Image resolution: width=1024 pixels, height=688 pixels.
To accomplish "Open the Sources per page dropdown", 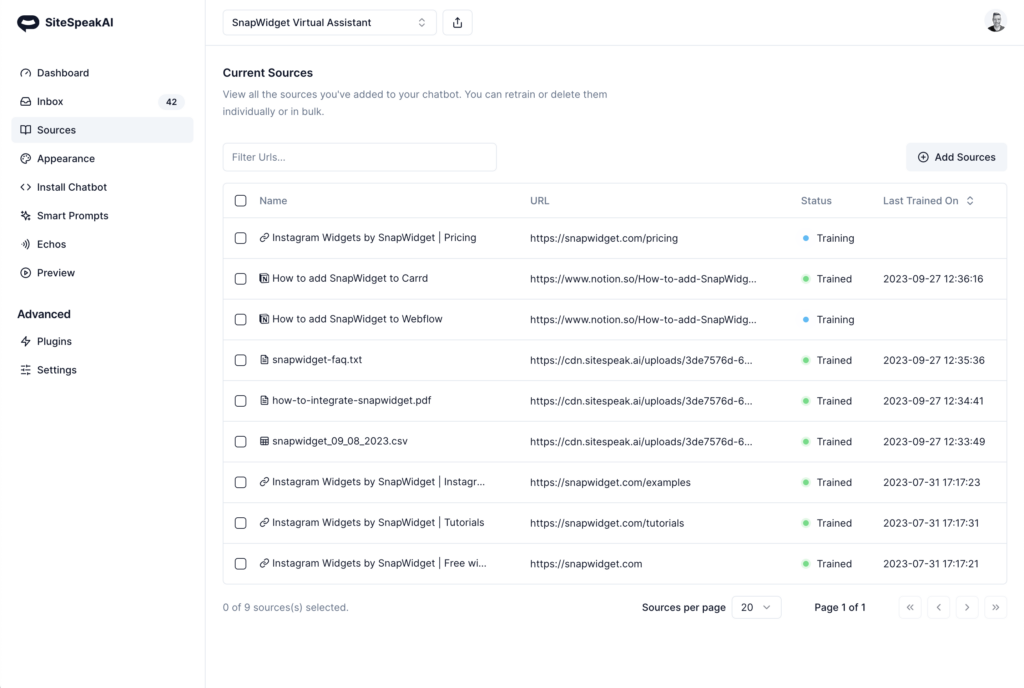I will coord(756,607).
